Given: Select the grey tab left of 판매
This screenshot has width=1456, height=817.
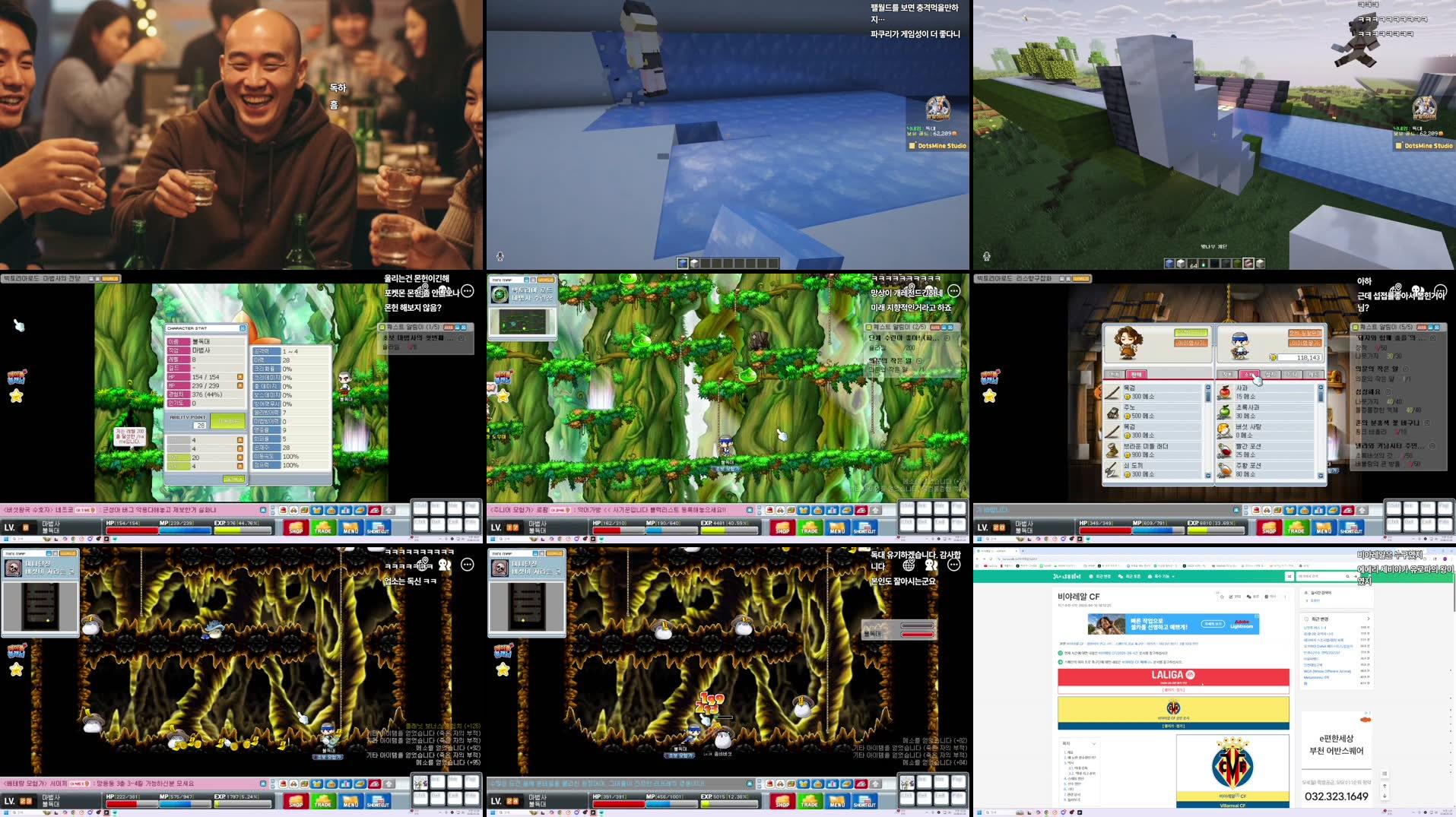Looking at the screenshot, I should [x=1115, y=375].
